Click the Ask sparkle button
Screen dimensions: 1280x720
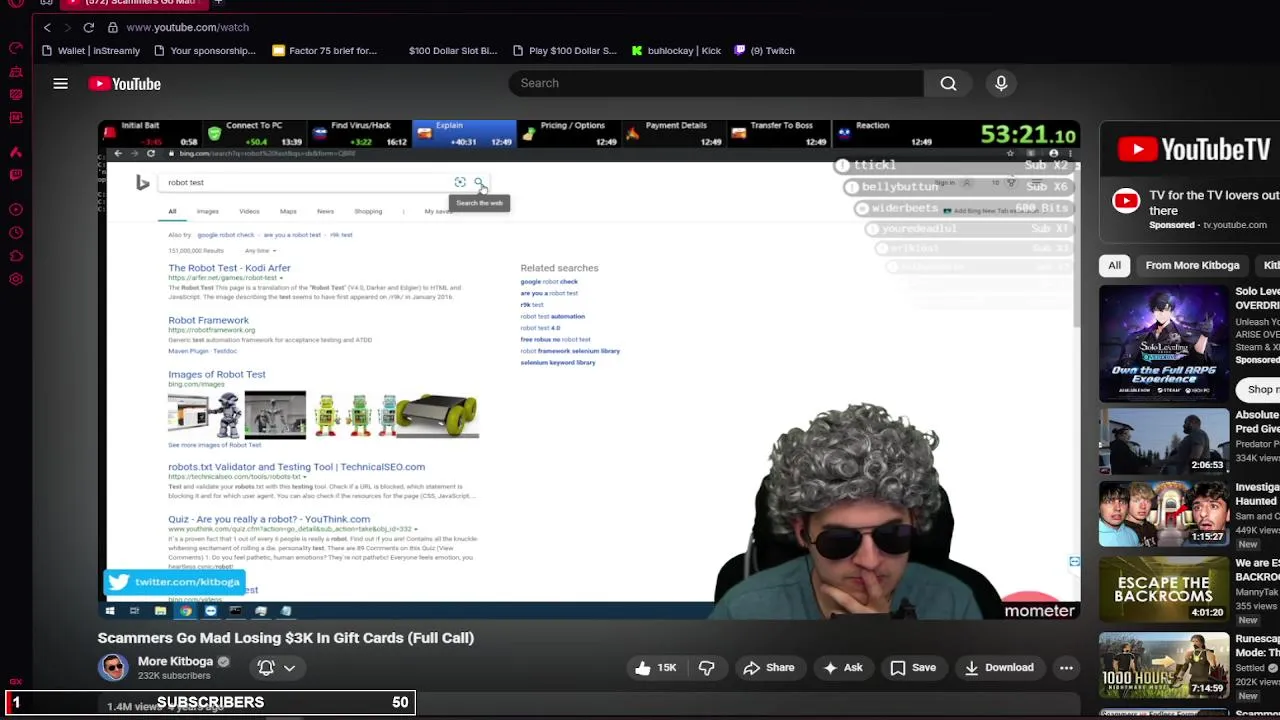tap(842, 668)
